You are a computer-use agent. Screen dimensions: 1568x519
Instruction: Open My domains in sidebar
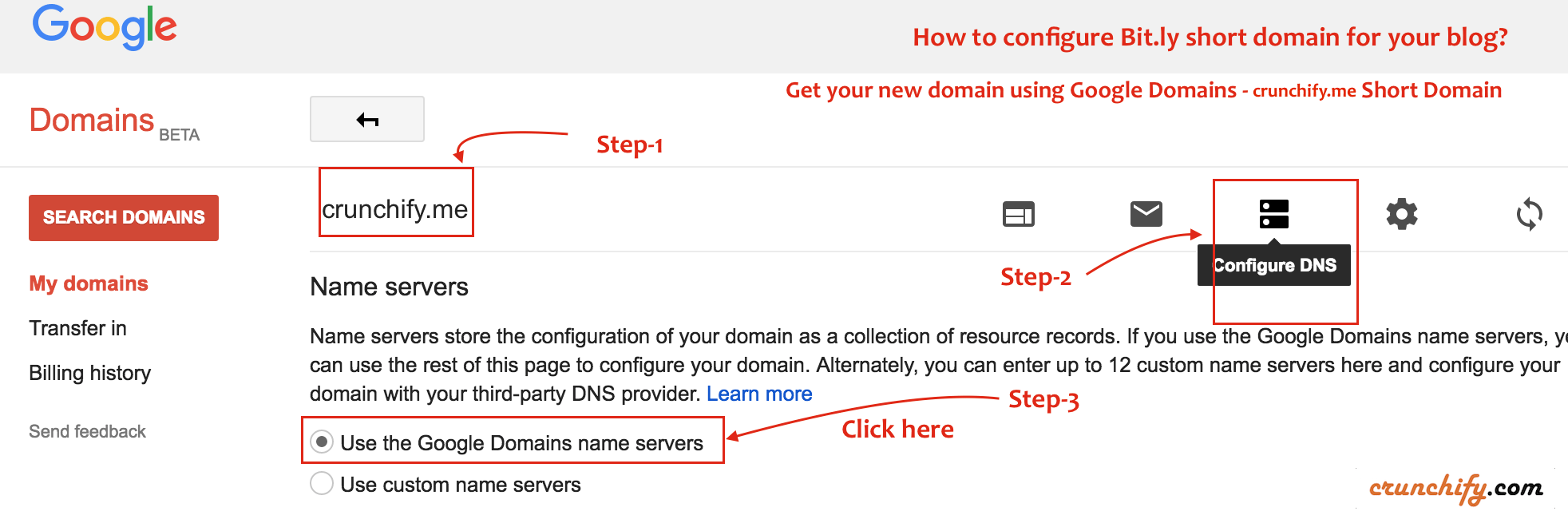(x=89, y=283)
